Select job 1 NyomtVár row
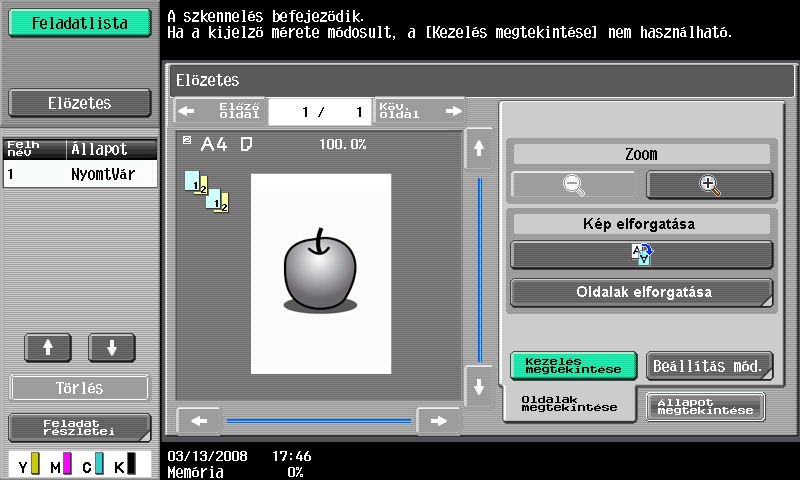Screen dimensions: 800x480 80,174
